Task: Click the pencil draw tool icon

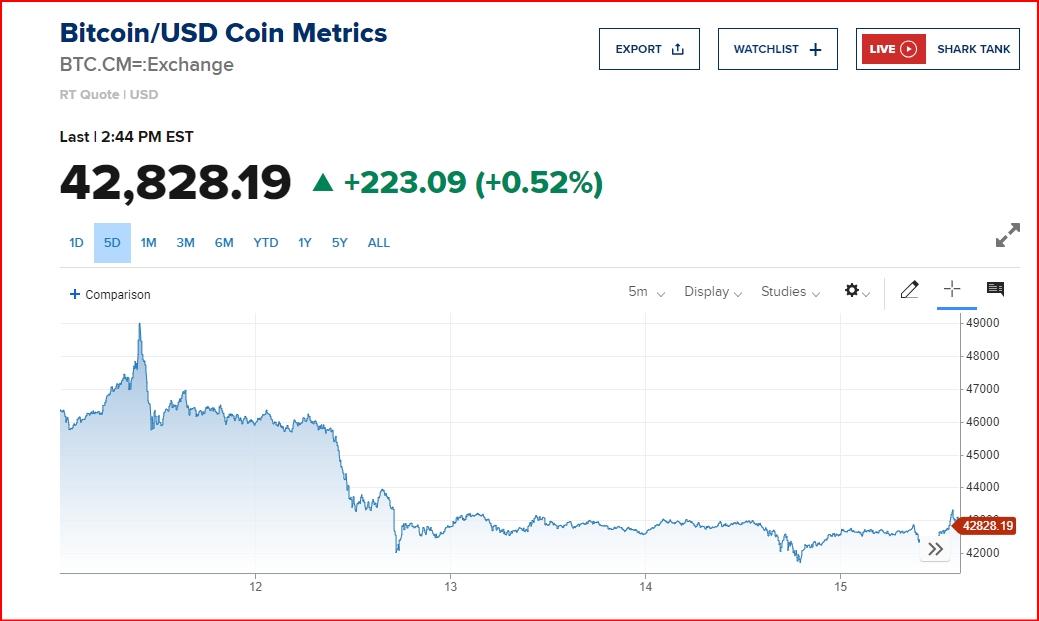Action: [909, 291]
